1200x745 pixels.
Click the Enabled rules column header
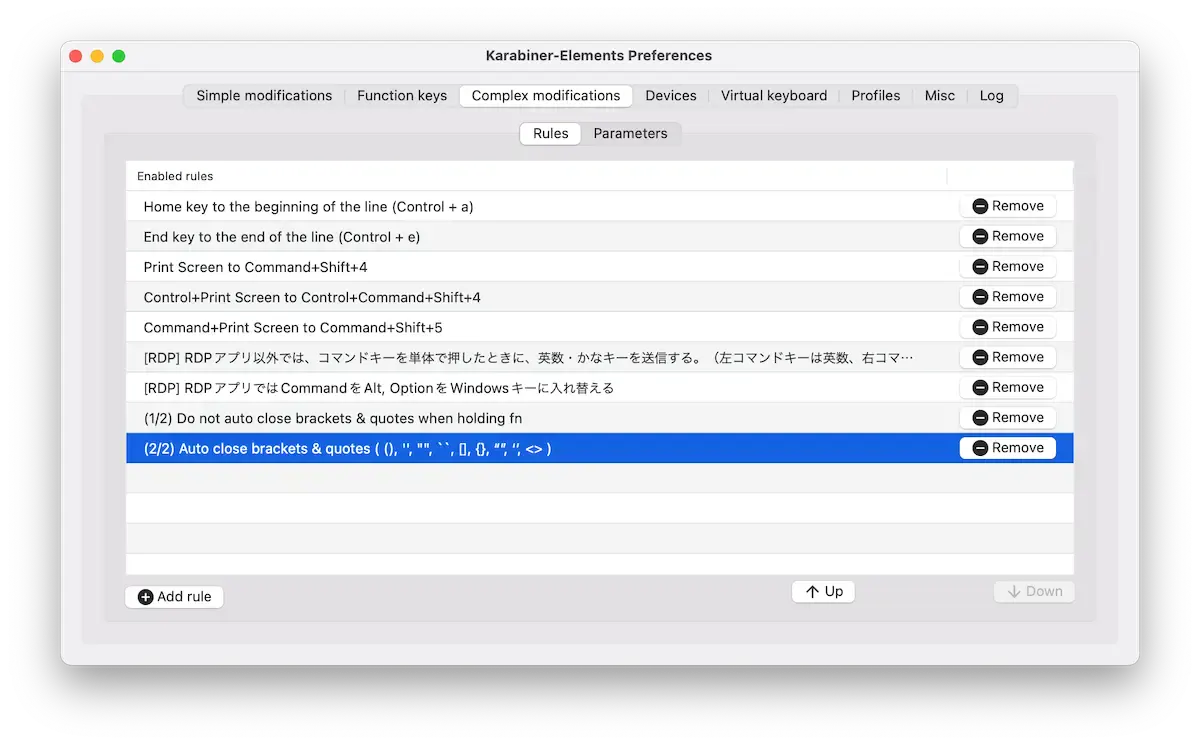coord(537,176)
